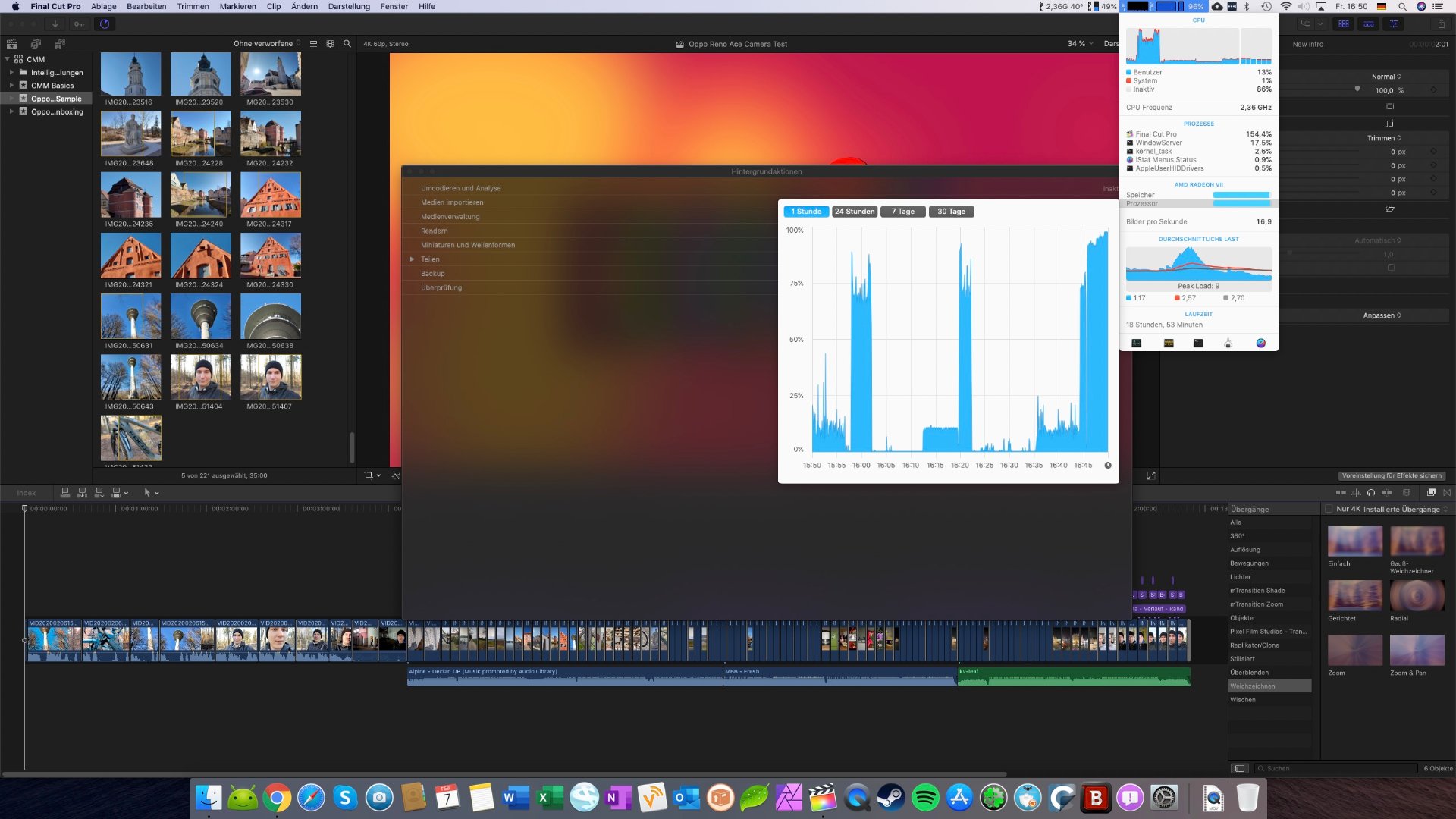Click the share export icon

1441,24
